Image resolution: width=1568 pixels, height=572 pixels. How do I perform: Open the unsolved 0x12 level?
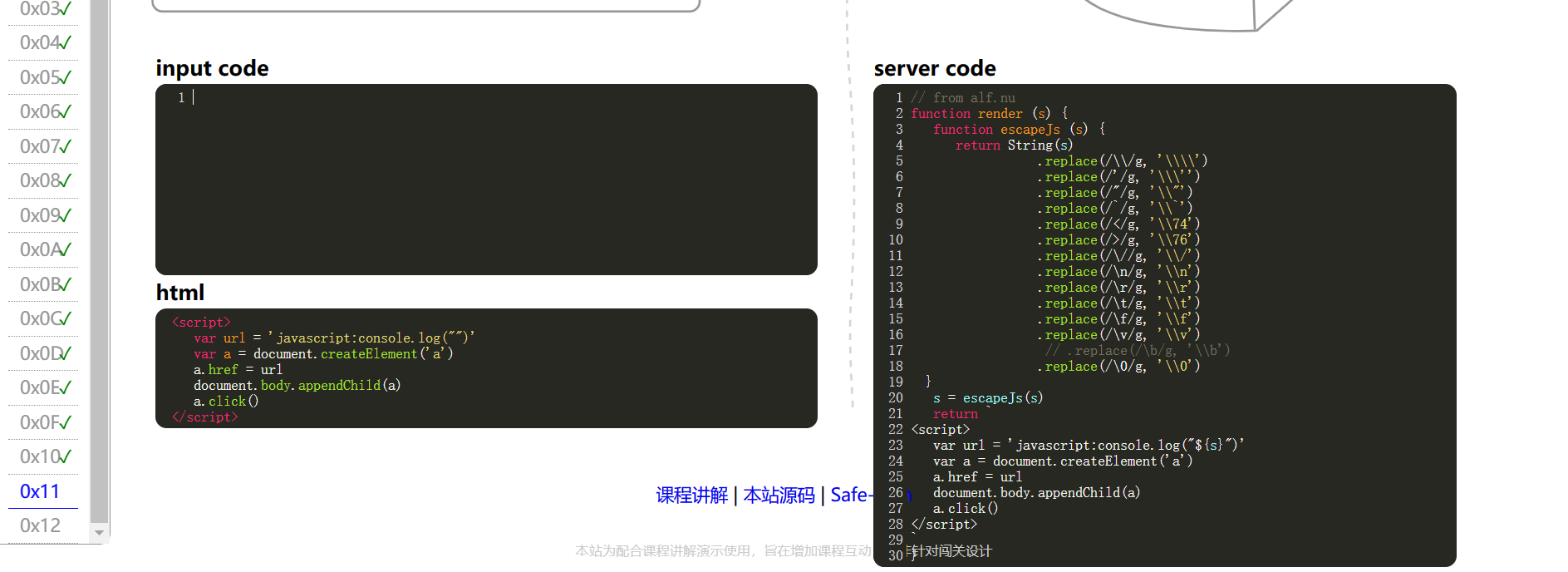(x=40, y=525)
